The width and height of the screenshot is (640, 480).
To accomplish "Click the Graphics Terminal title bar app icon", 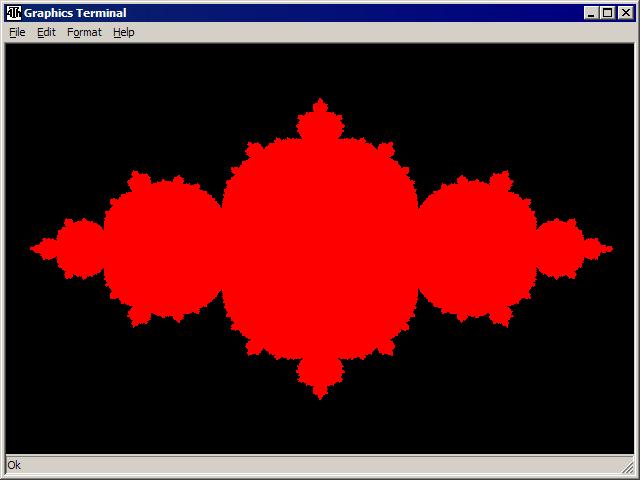I will pyautogui.click(x=14, y=13).
